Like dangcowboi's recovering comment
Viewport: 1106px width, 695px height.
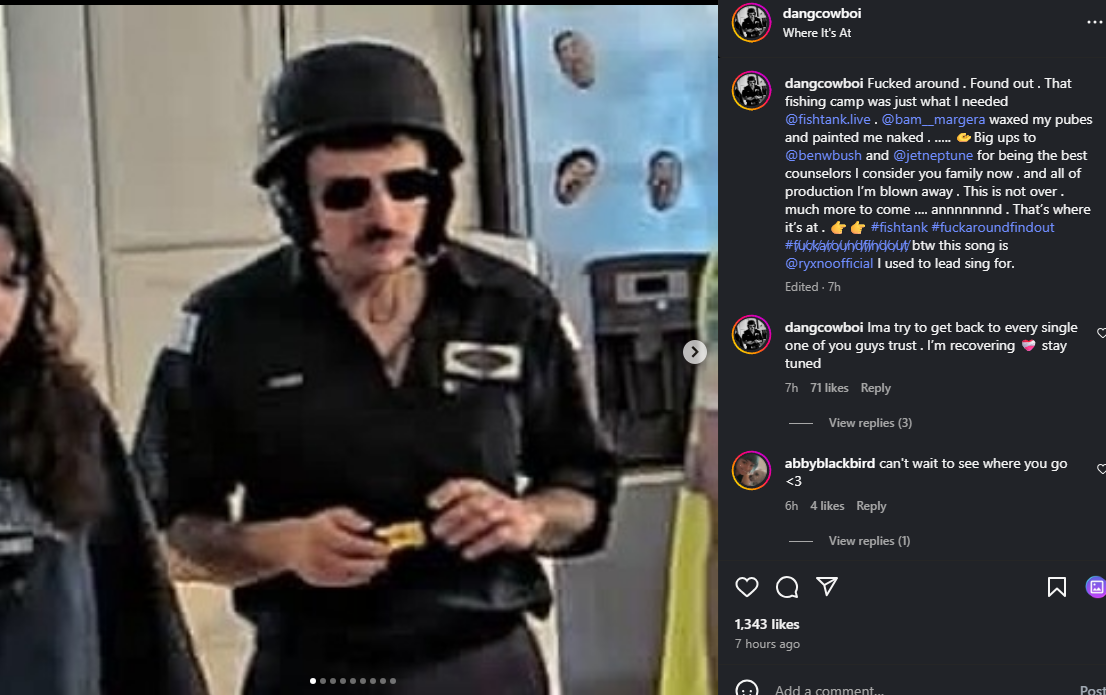click(x=1101, y=333)
